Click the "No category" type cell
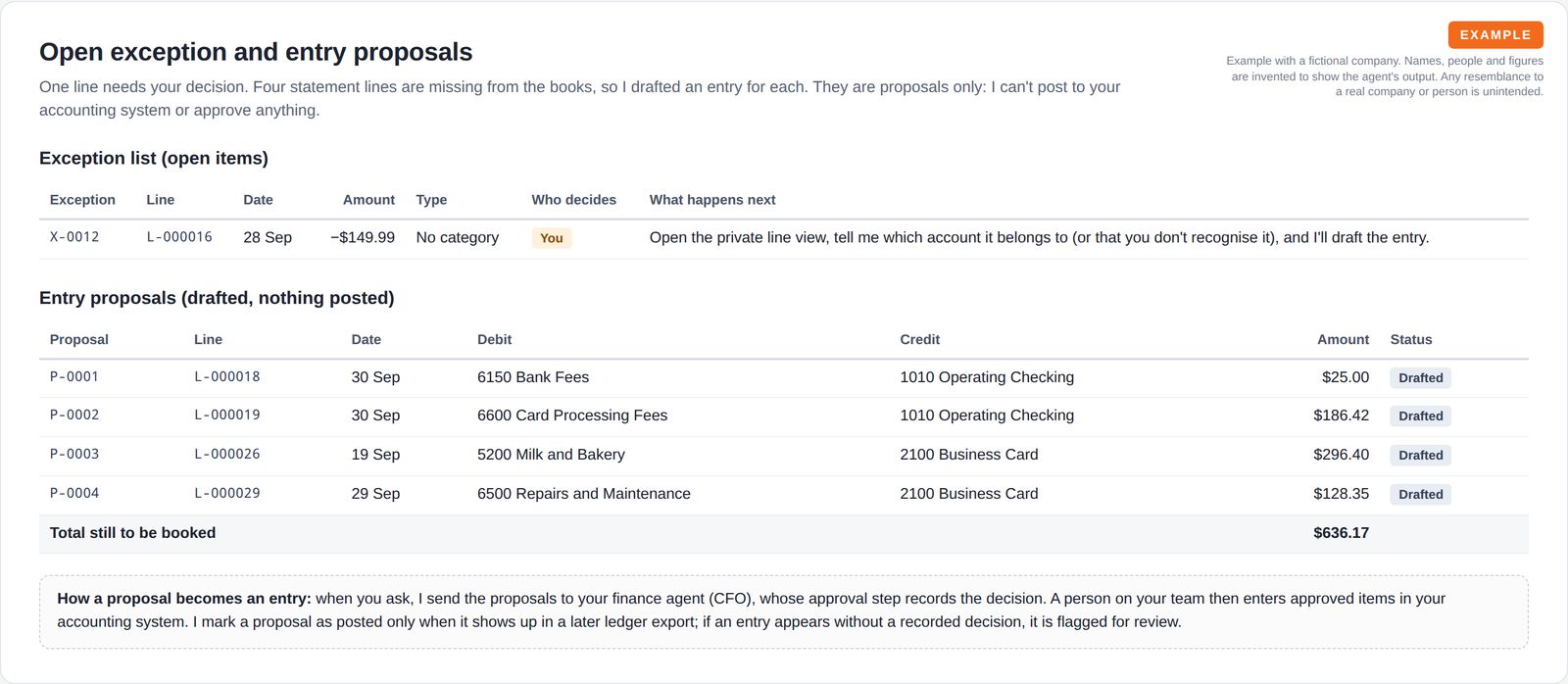Screen dimensions: 1568x684 click(x=458, y=237)
